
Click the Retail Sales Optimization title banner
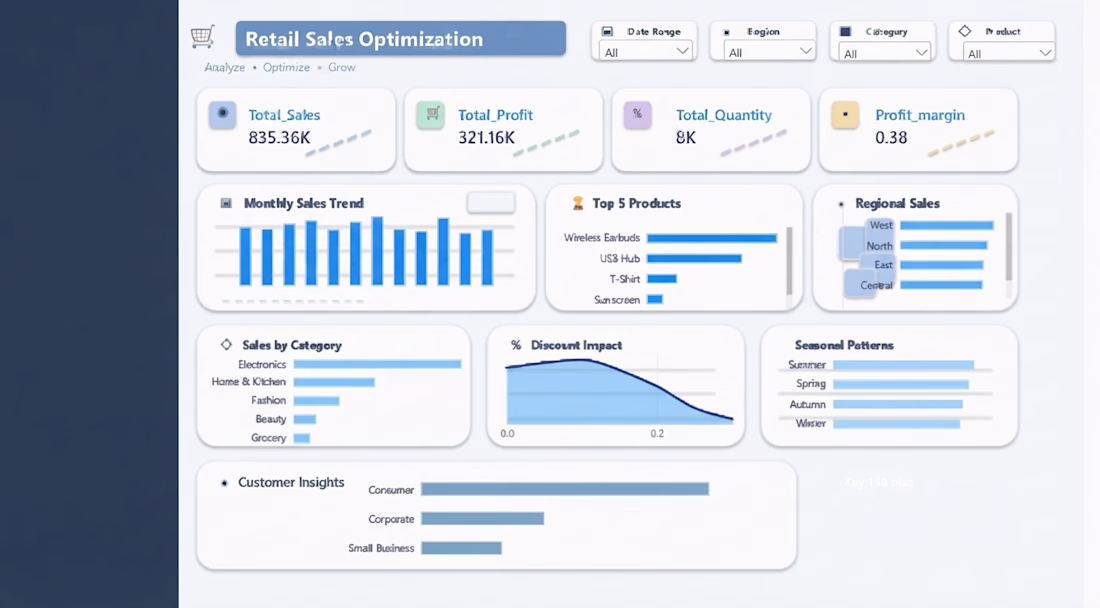pyautogui.click(x=401, y=39)
